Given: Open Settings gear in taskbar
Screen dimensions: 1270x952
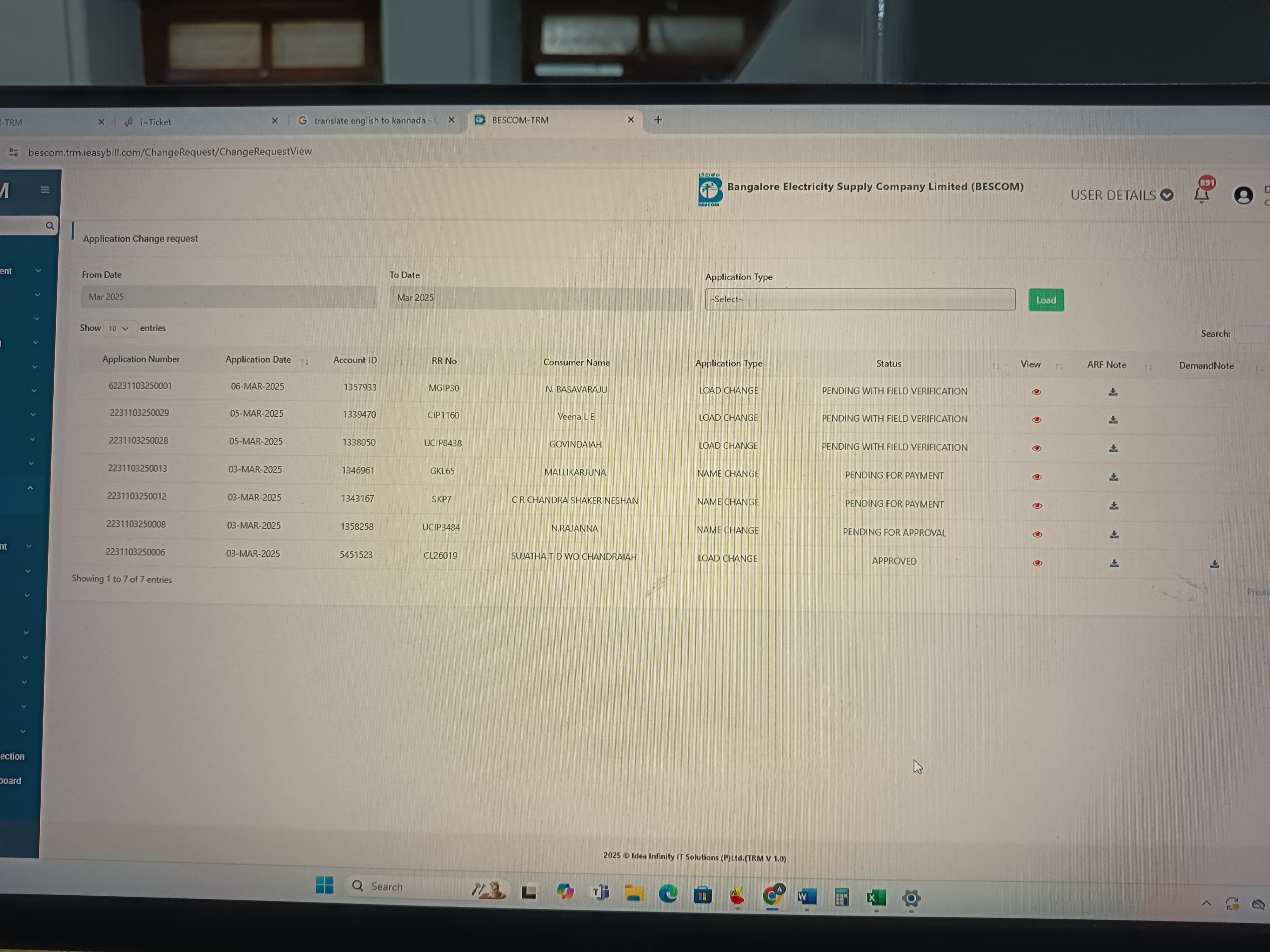Looking at the screenshot, I should tap(911, 898).
